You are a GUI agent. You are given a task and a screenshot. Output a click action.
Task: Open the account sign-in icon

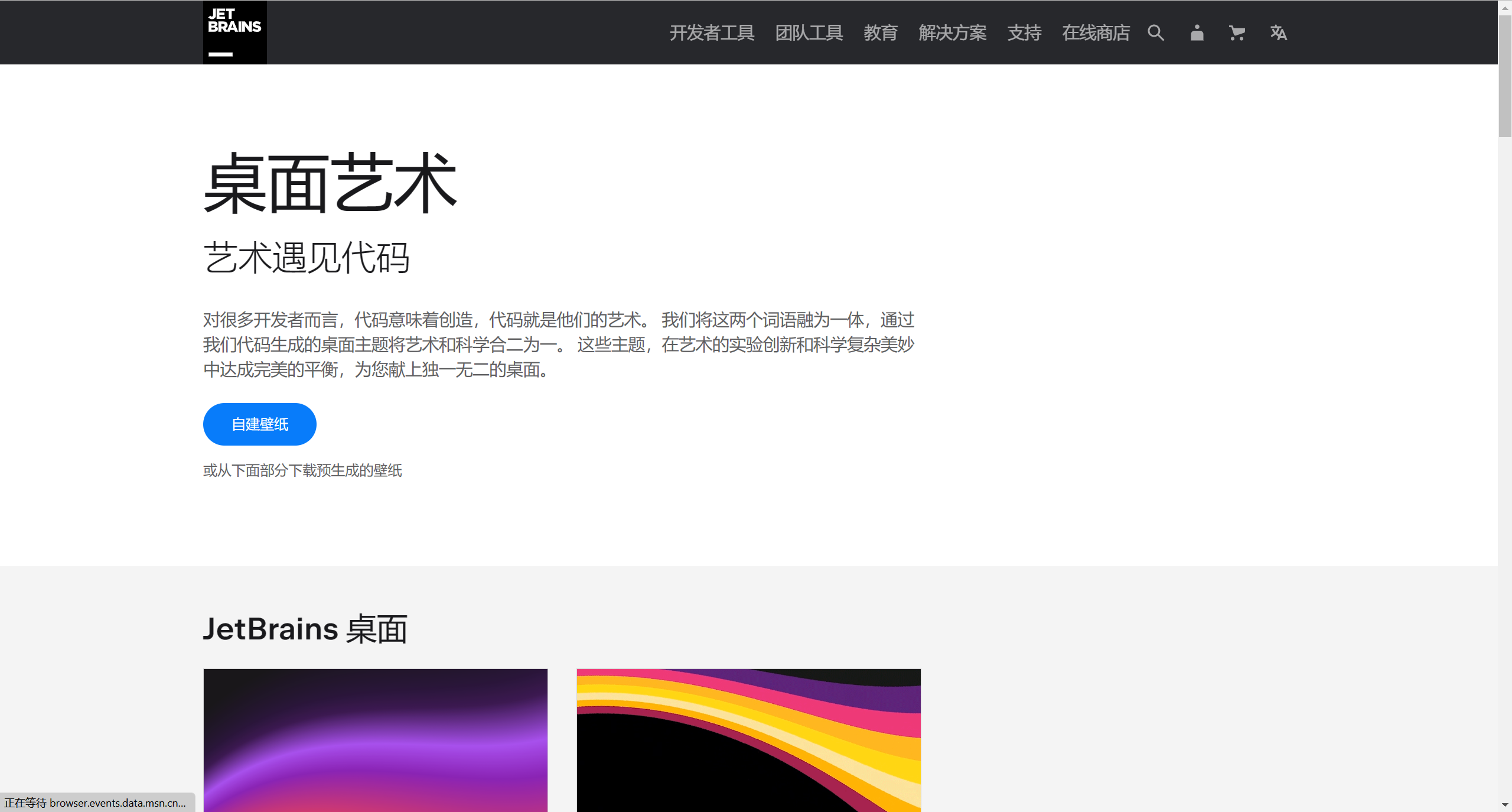pos(1196,33)
